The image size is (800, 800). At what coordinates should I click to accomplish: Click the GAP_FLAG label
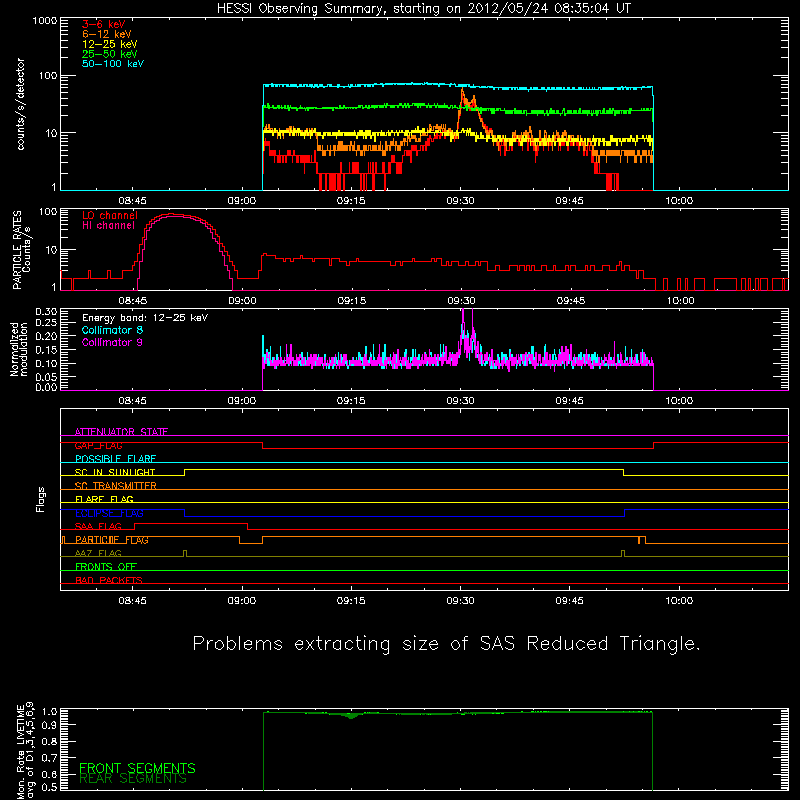click(98, 445)
